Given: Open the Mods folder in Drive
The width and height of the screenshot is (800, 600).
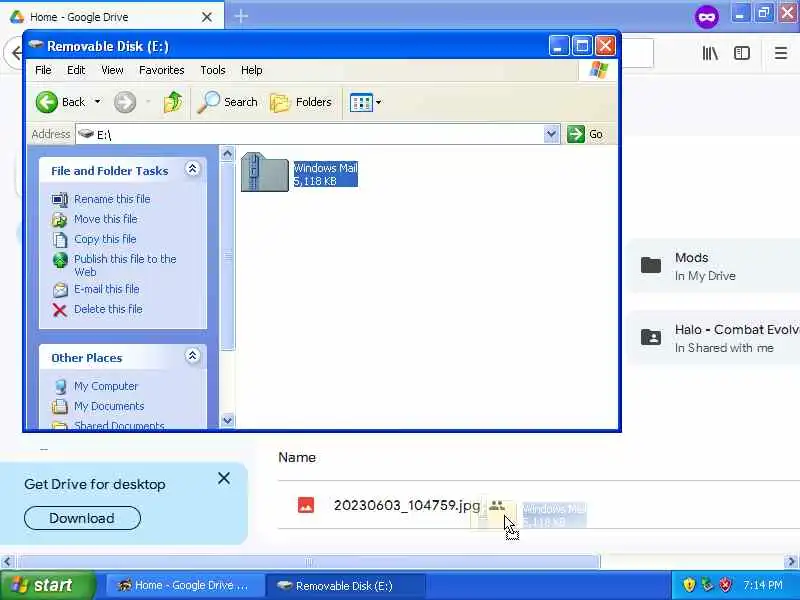Looking at the screenshot, I should pos(713,266).
